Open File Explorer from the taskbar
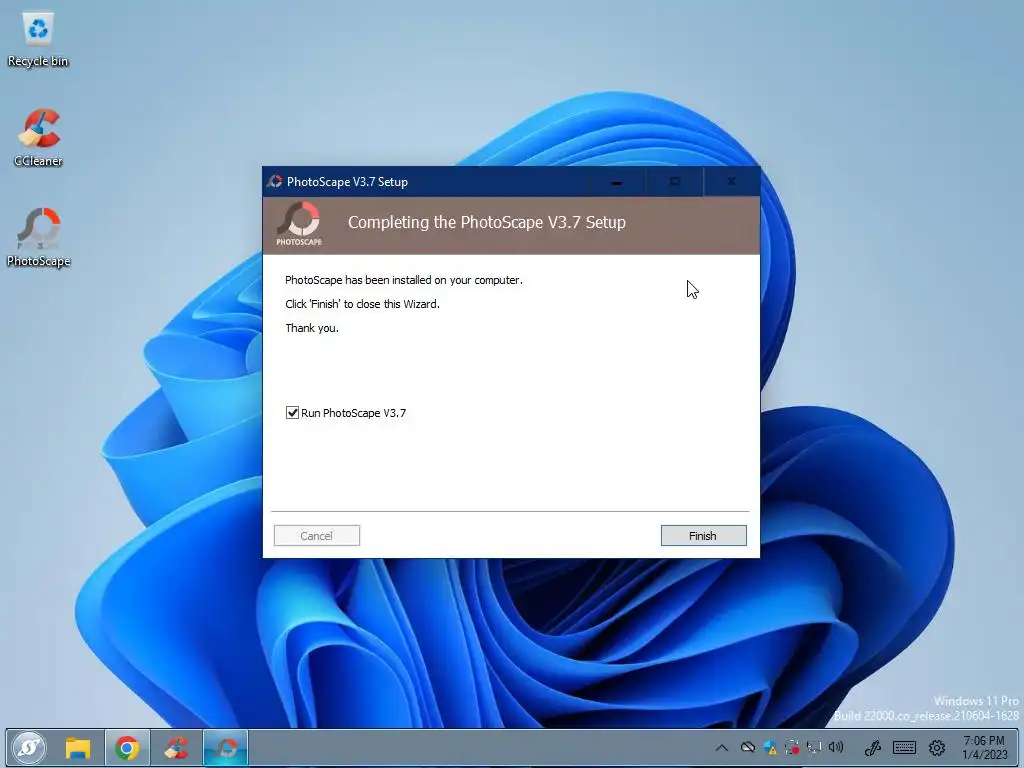The width and height of the screenshot is (1024, 768). (78, 747)
